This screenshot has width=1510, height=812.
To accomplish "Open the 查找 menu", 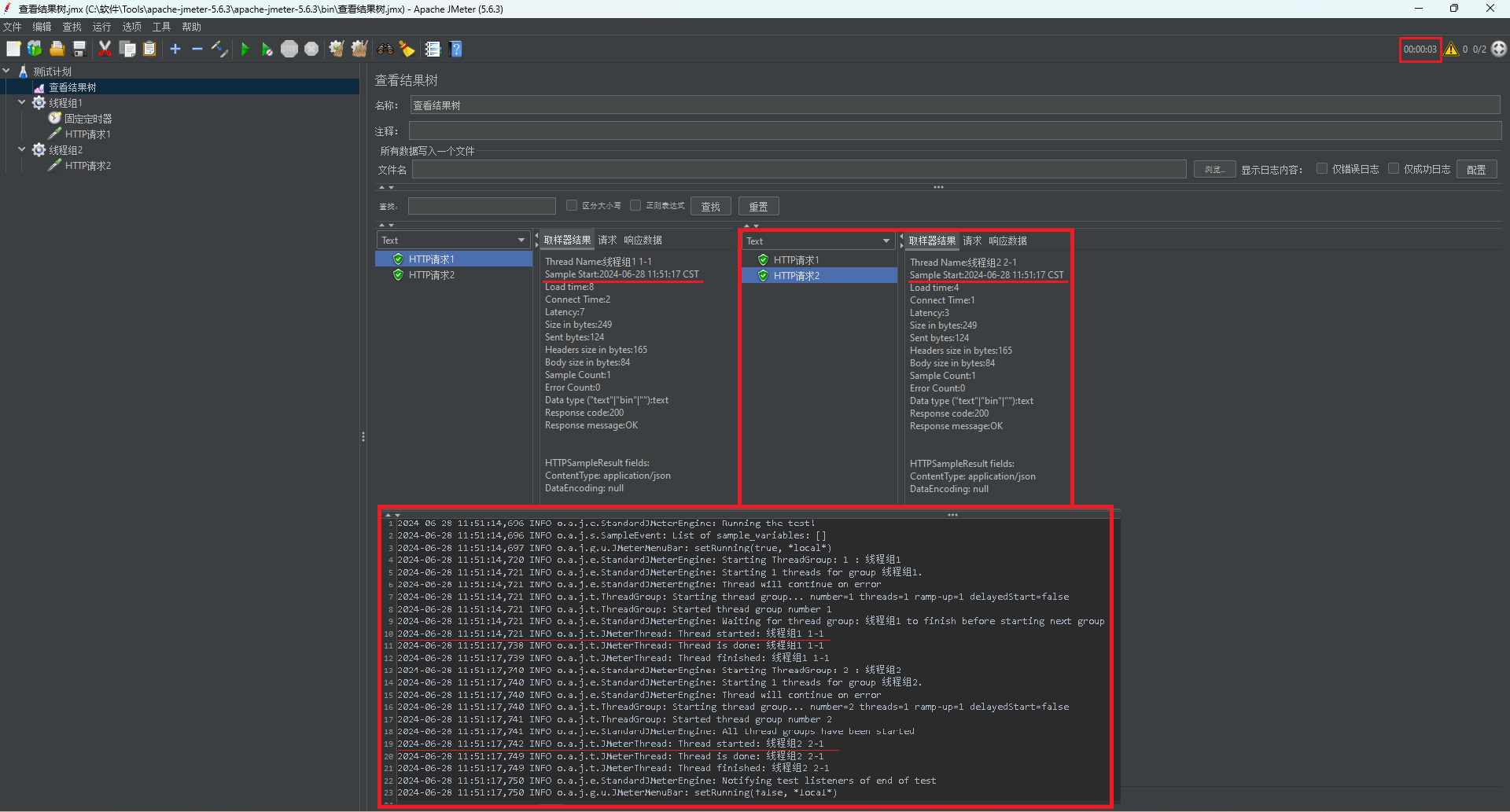I will 72,27.
